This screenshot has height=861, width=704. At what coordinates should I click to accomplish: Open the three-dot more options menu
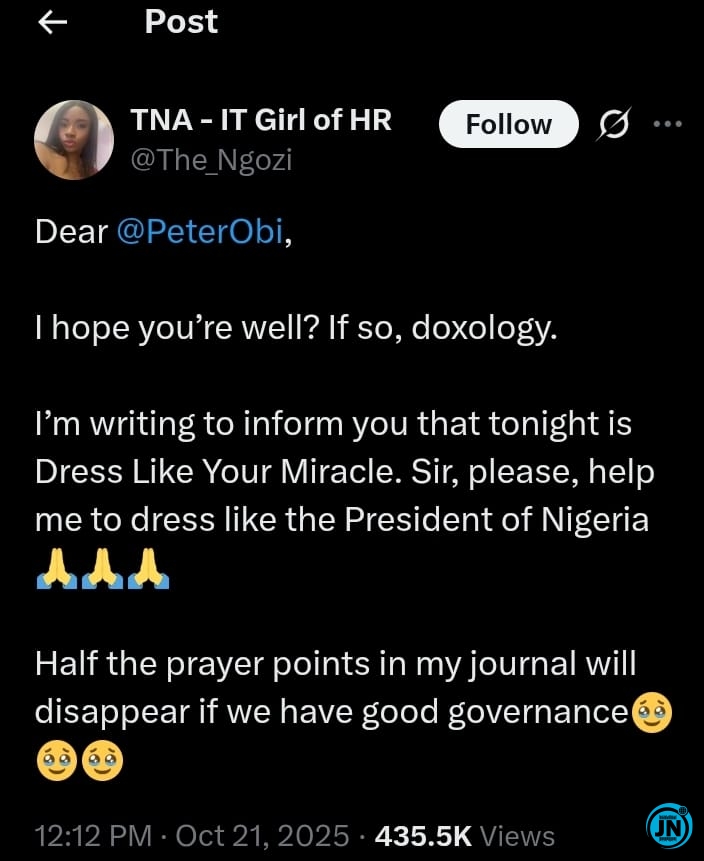[x=666, y=125]
